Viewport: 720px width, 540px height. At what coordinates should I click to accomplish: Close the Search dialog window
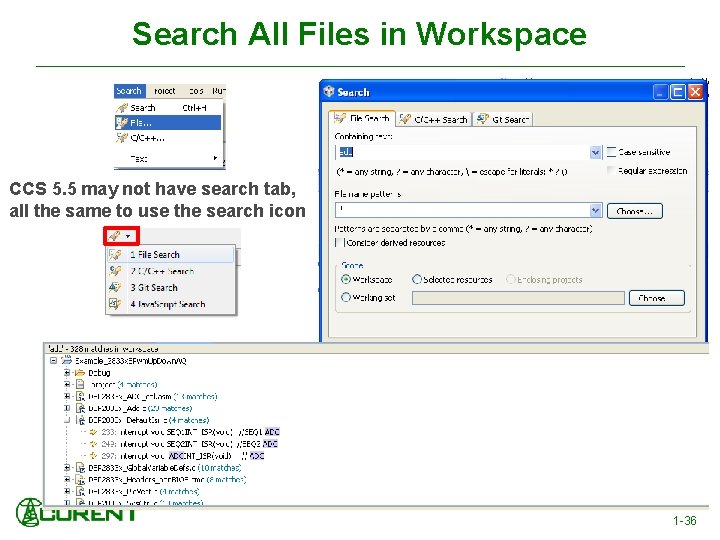(695, 92)
